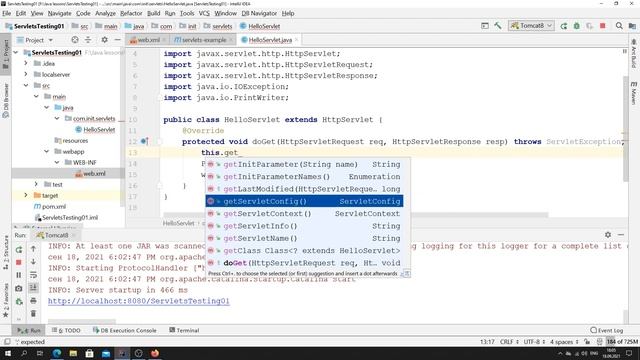Pause output in the Run panel
The image size is (640, 360).
[x=19, y=276]
